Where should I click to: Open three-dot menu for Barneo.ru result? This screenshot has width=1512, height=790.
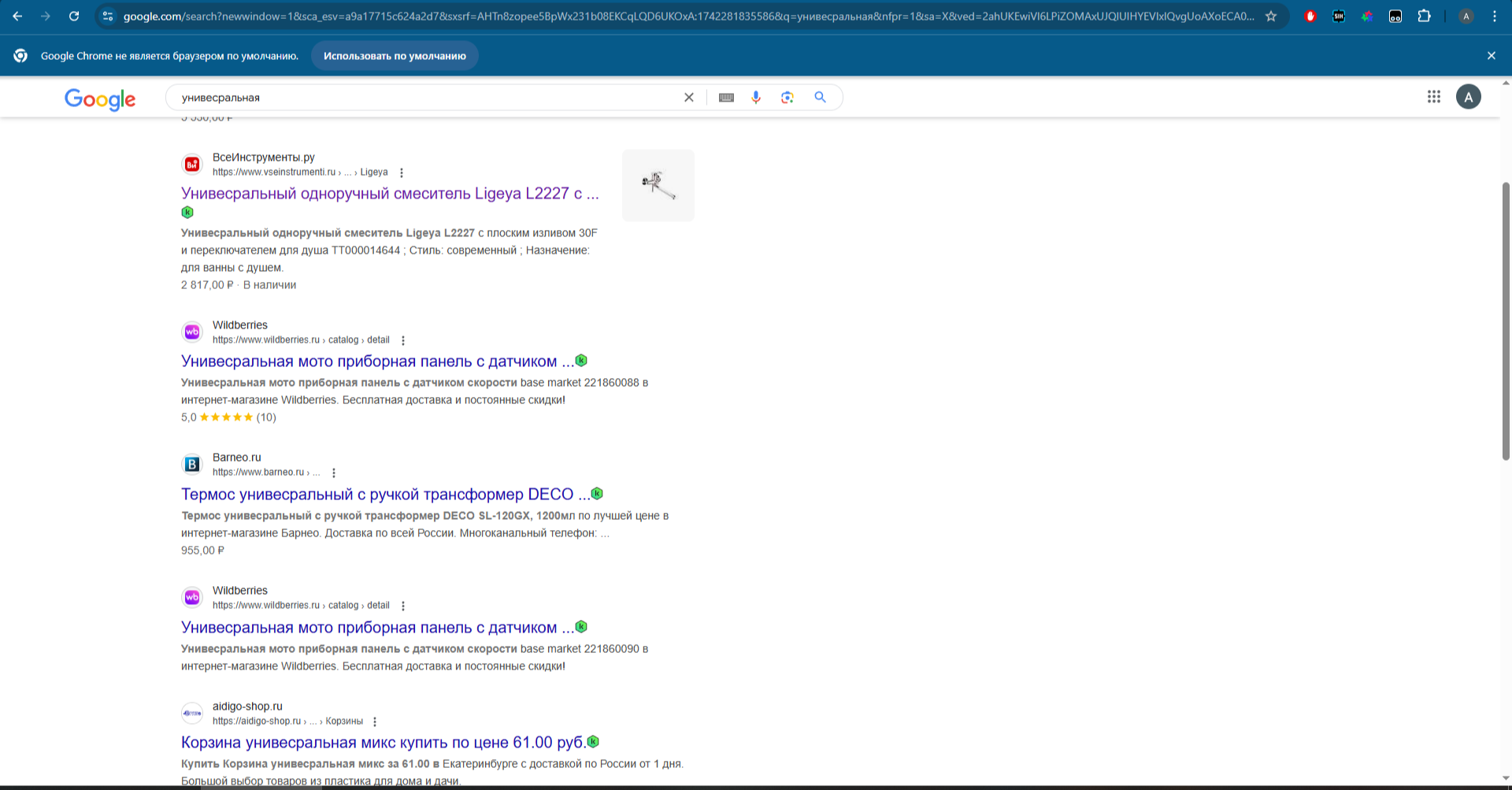click(x=334, y=473)
